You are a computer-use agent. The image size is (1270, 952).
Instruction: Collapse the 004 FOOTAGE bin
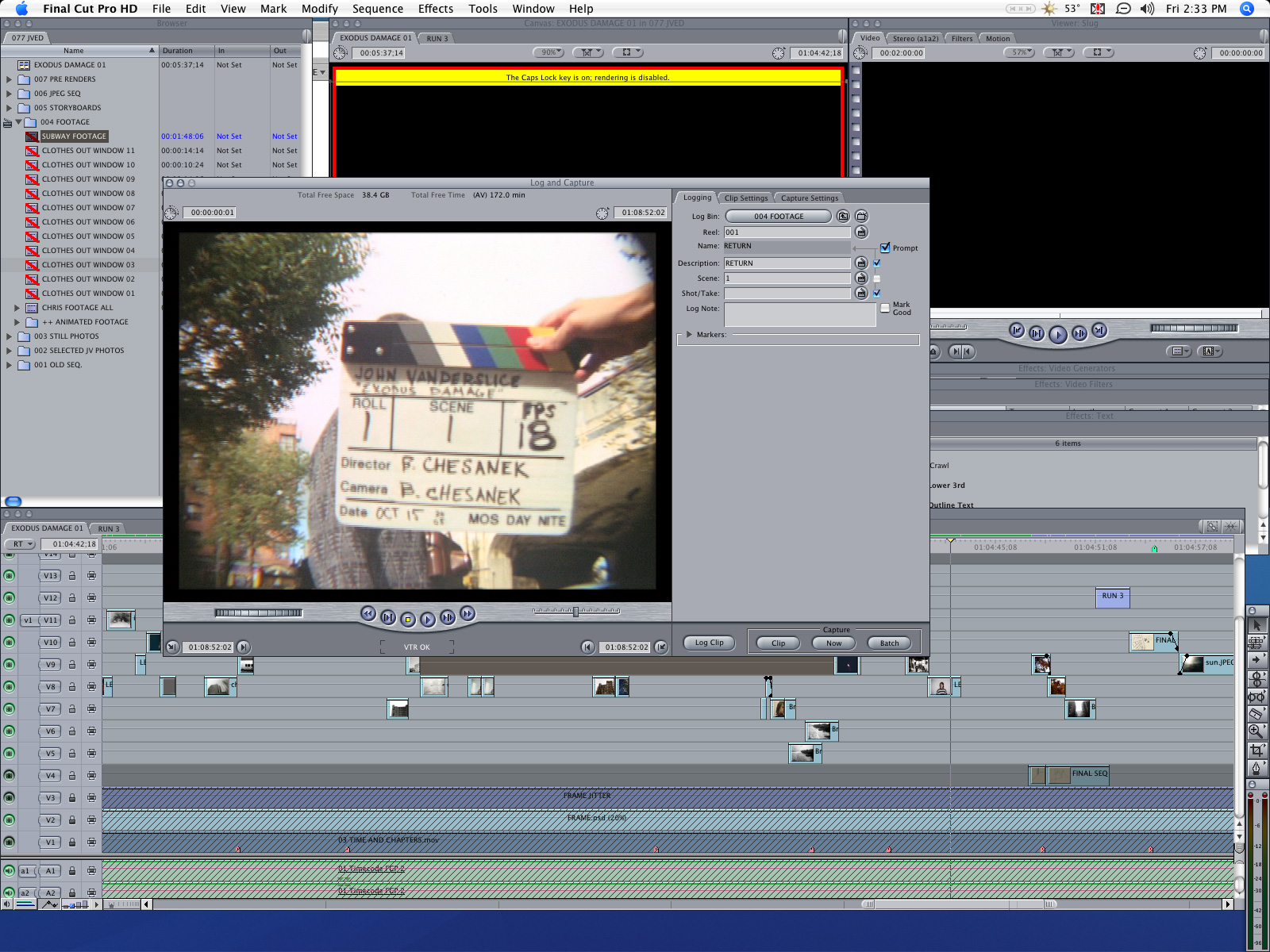pyautogui.click(x=18, y=122)
